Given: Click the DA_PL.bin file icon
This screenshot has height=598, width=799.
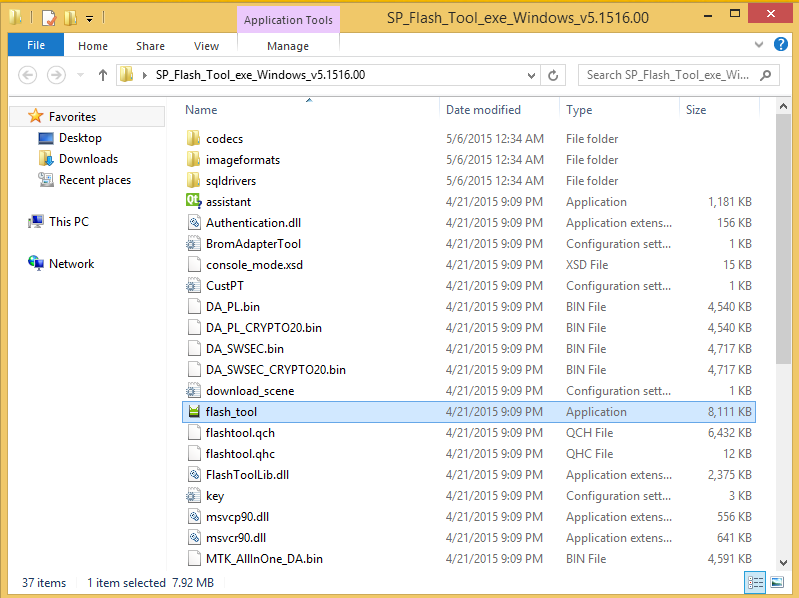Looking at the screenshot, I should [x=194, y=307].
